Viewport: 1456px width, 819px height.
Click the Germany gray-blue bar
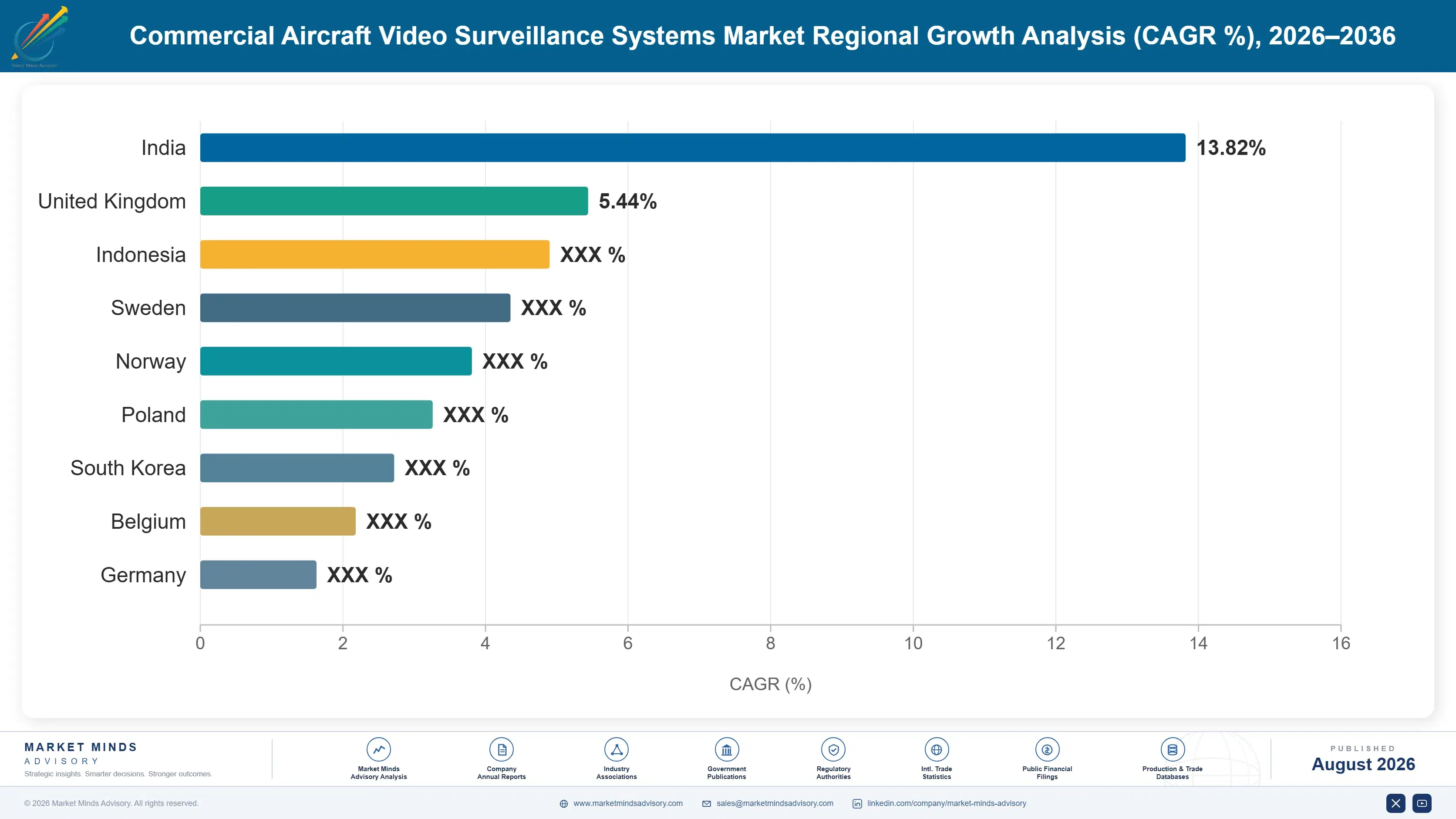258,575
